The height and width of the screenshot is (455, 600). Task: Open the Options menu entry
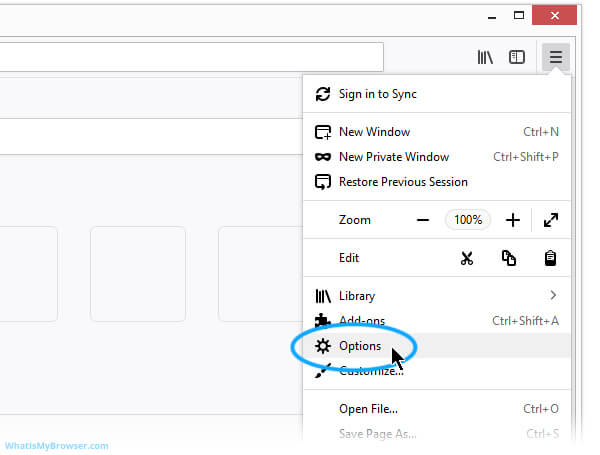(360, 346)
